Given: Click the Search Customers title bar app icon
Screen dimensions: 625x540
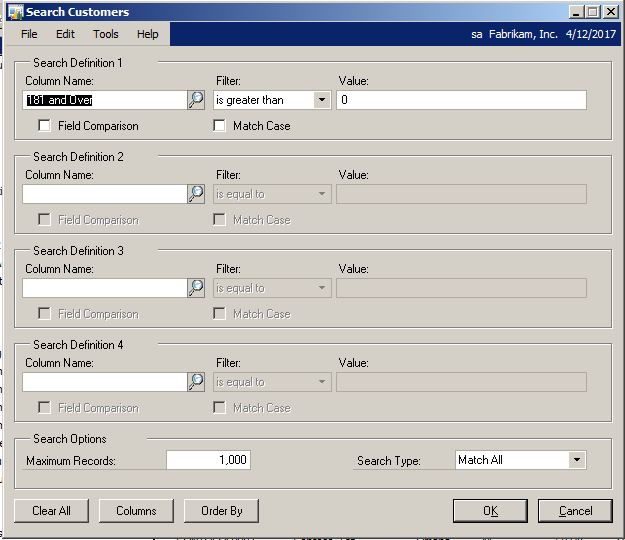Looking at the screenshot, I should 16,12.
